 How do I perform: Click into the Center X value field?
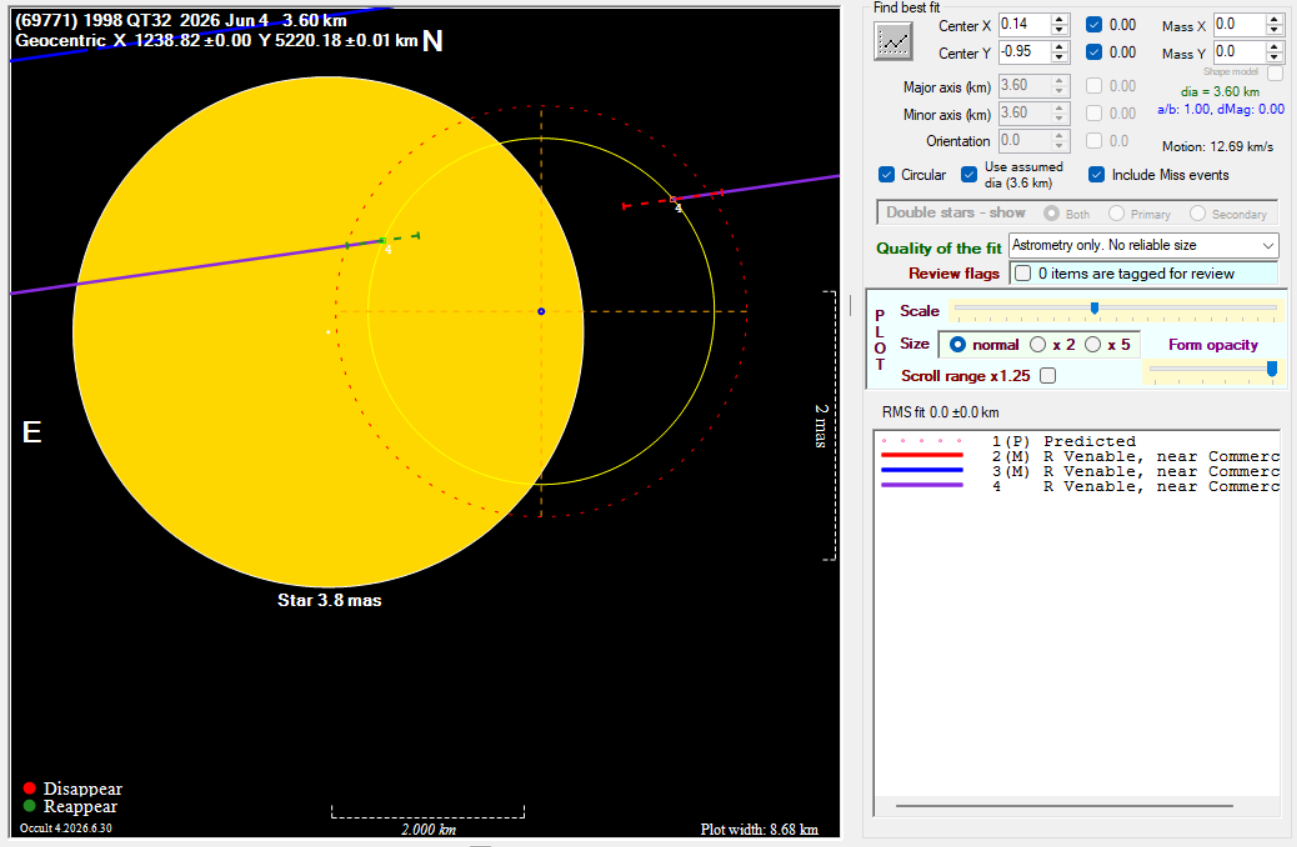[x=1025, y=25]
